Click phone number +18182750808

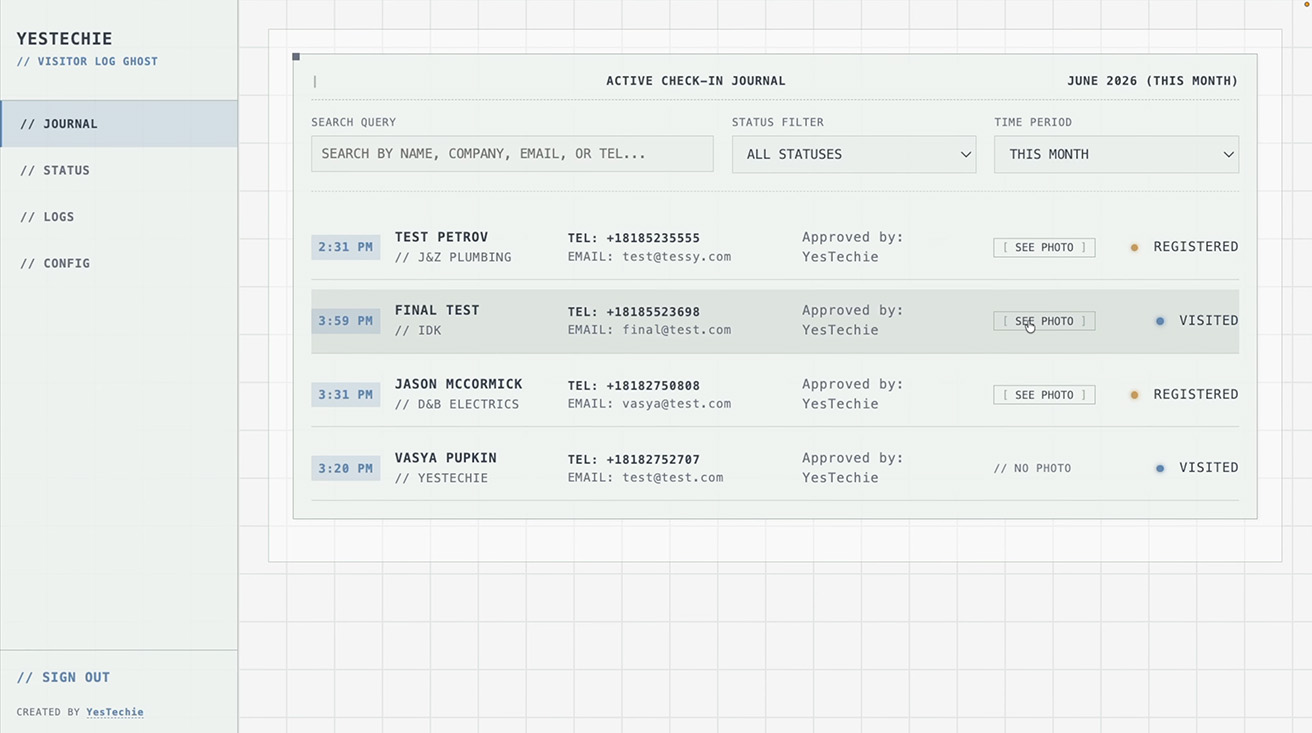tap(653, 386)
